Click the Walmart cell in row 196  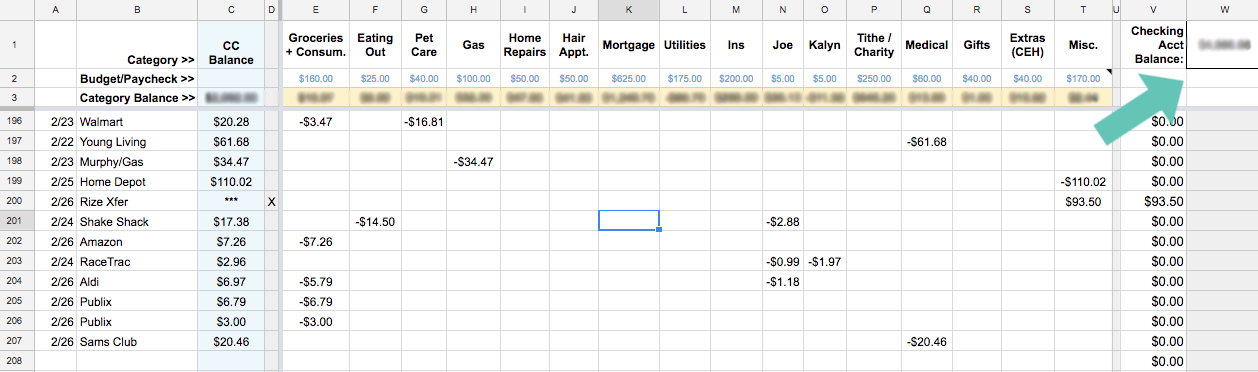coord(137,121)
